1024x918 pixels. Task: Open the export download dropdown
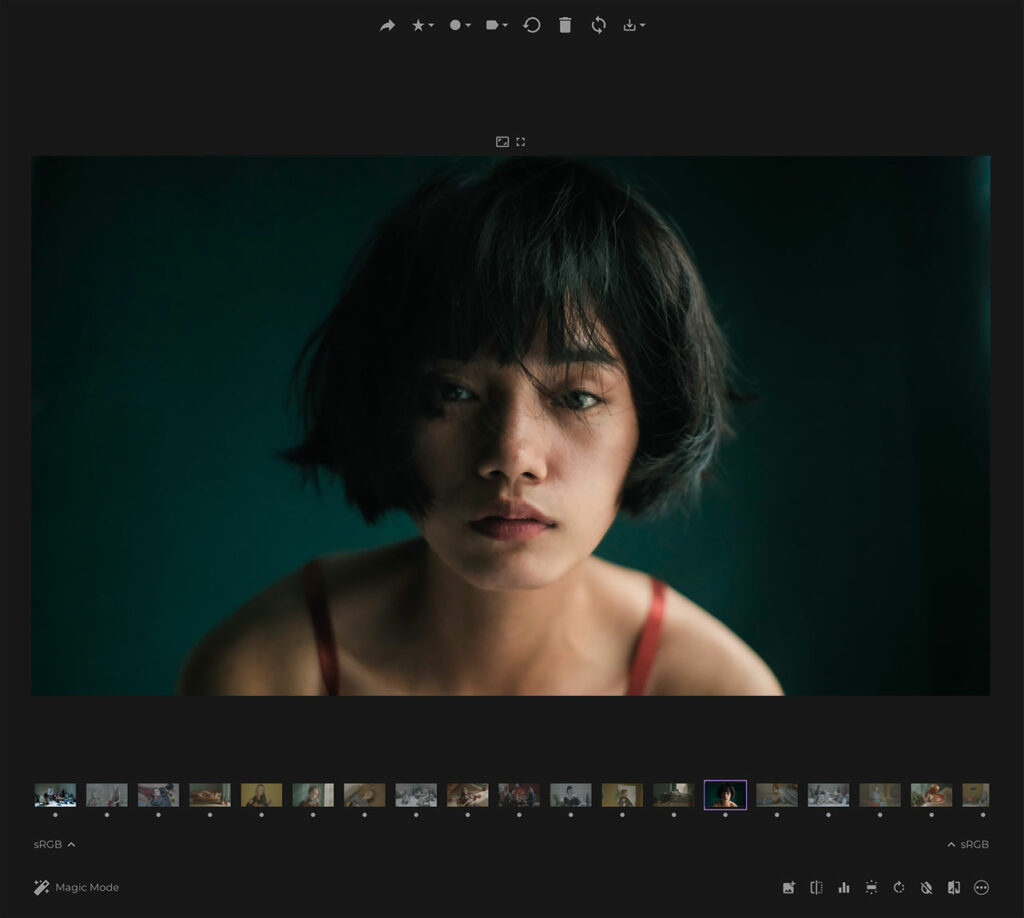(633, 25)
